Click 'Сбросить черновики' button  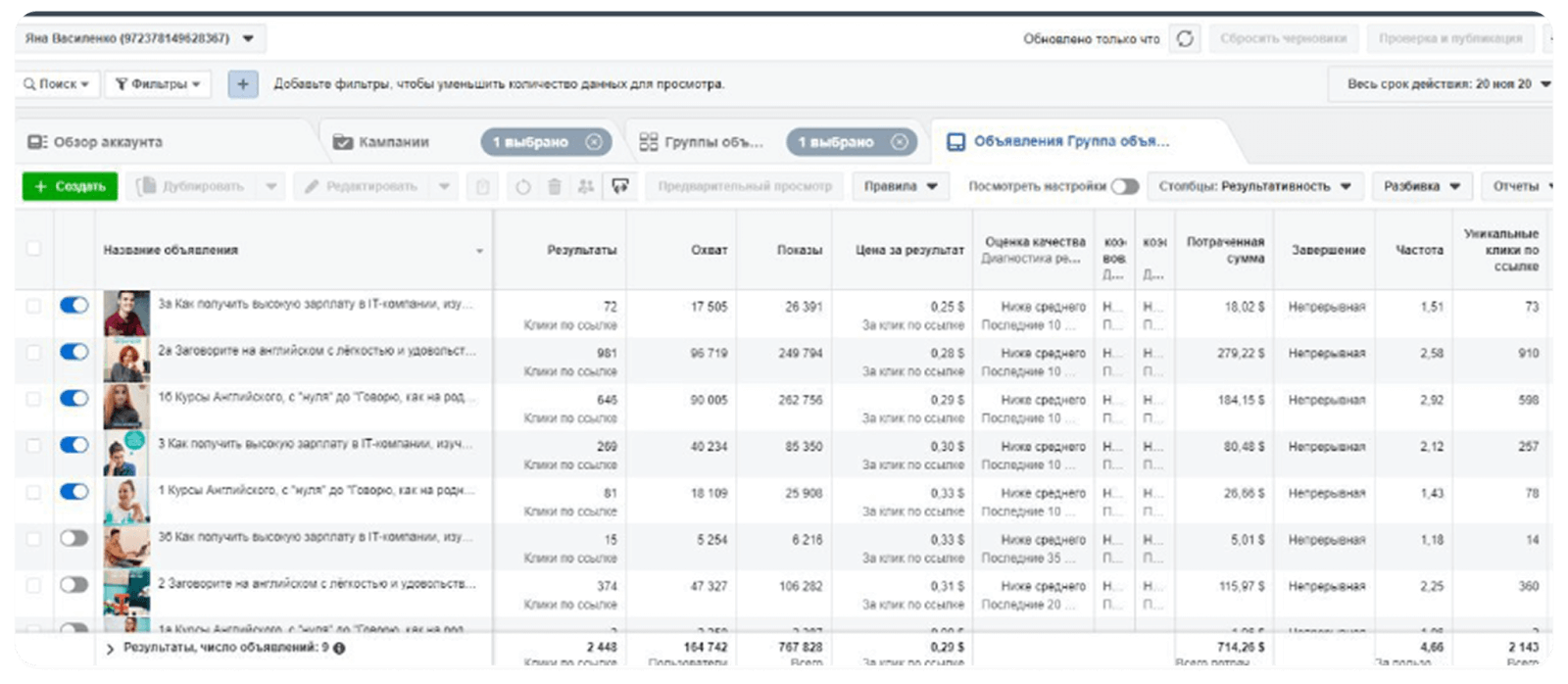pyautogui.click(x=1283, y=38)
